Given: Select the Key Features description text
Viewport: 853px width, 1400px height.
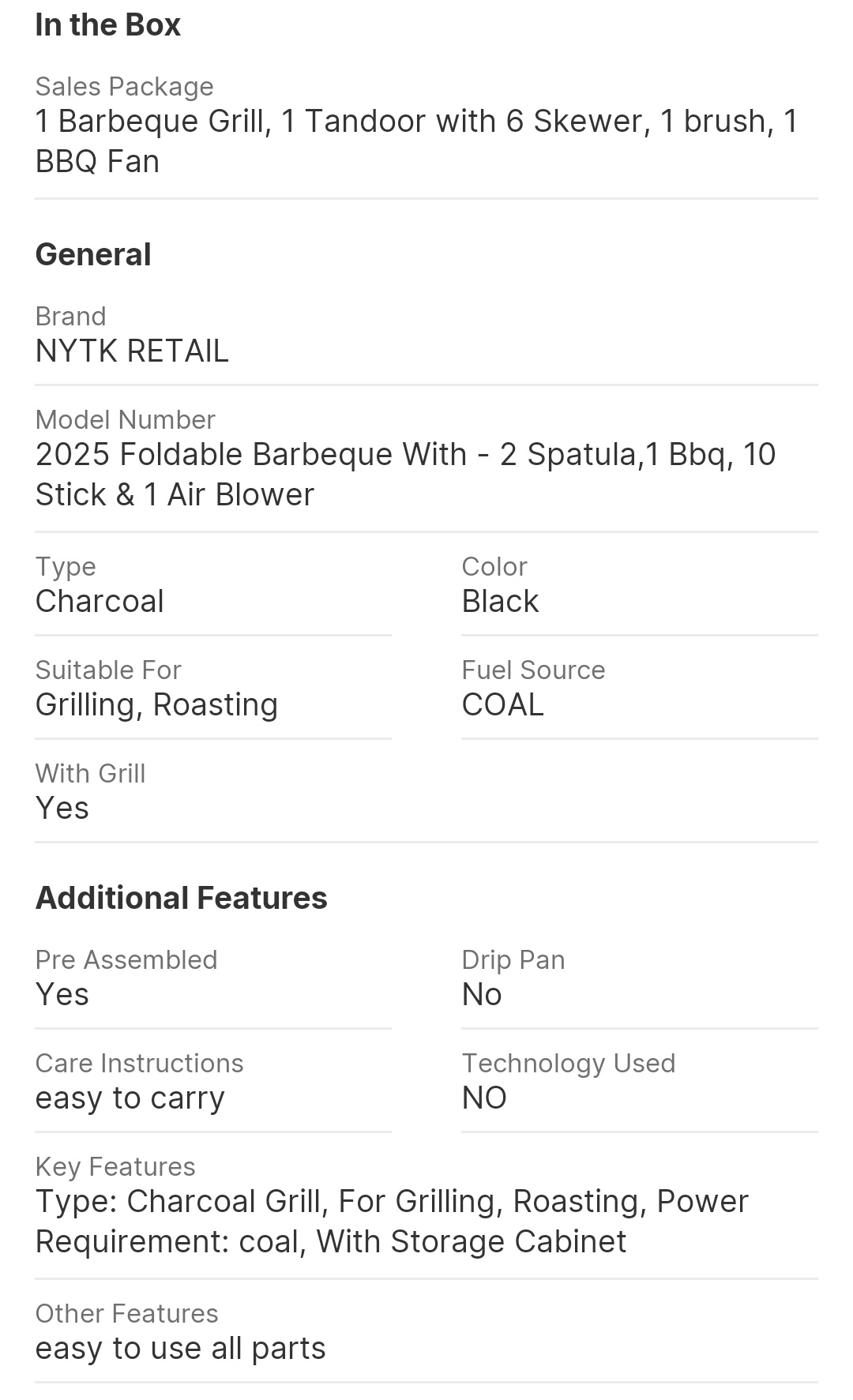Looking at the screenshot, I should (x=392, y=1221).
